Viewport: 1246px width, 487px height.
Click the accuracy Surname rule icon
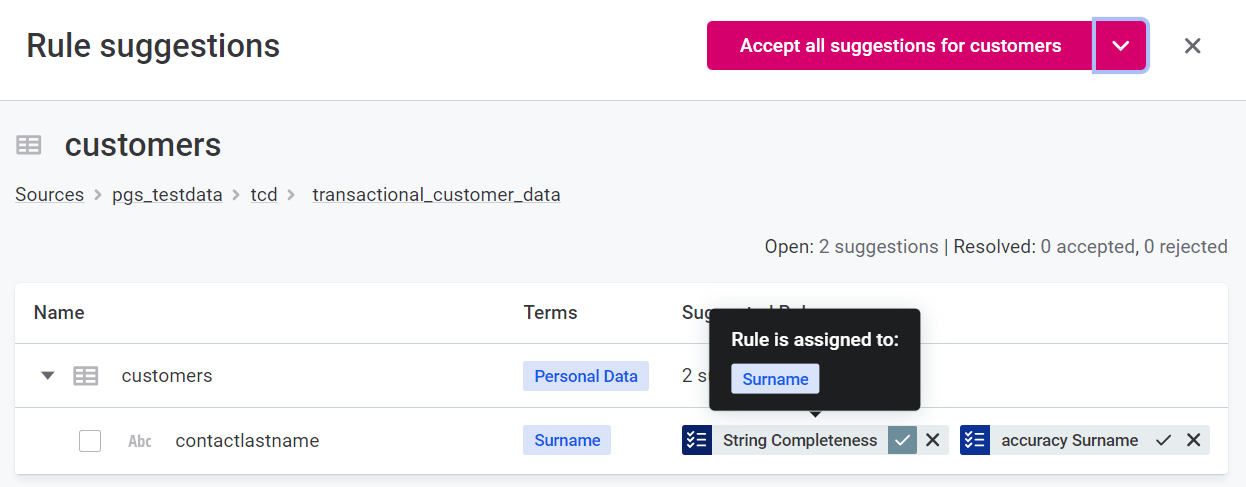pyautogui.click(x=975, y=440)
